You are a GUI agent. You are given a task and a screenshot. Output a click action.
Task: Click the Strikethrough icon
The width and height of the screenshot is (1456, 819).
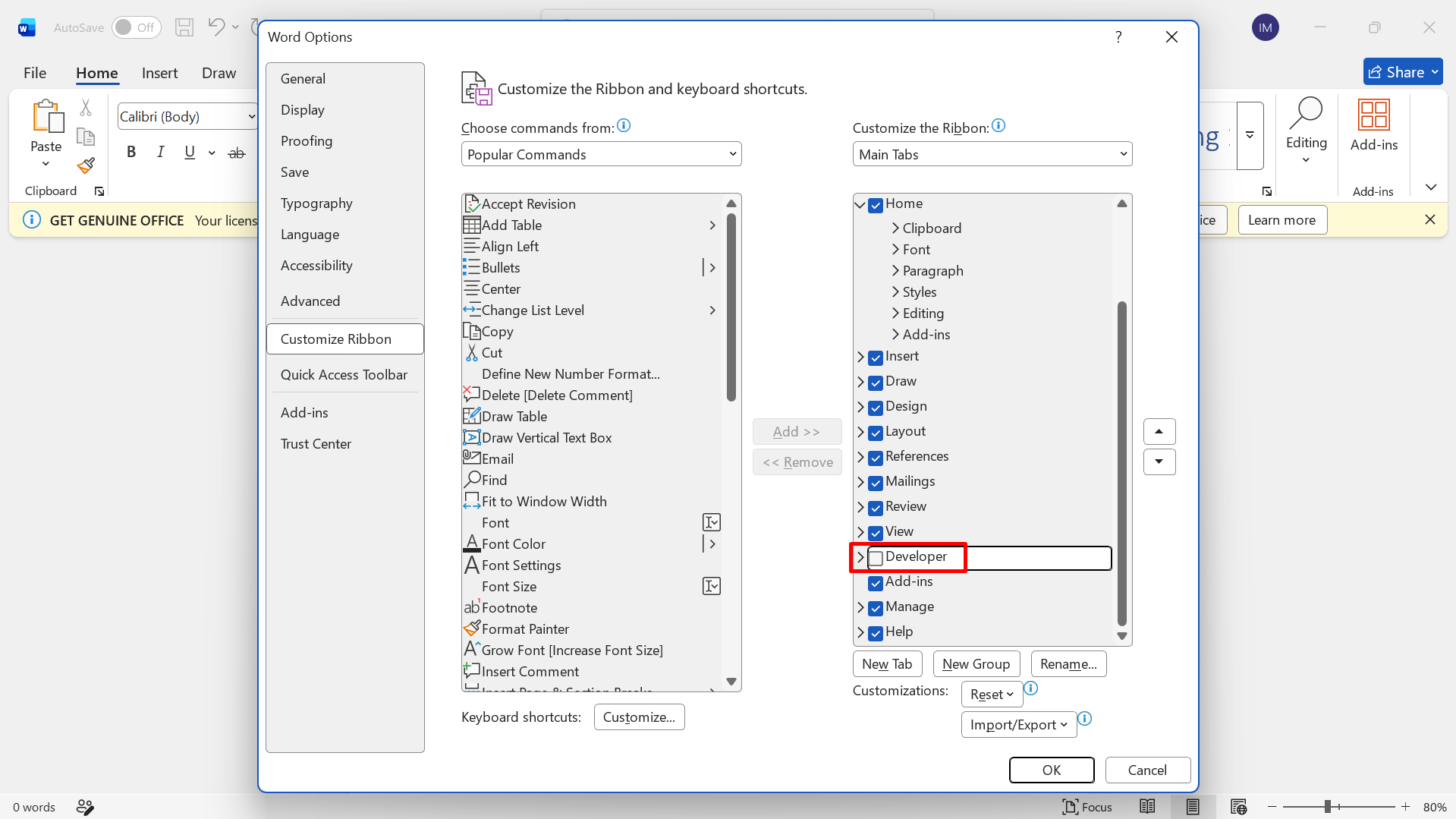click(x=237, y=153)
